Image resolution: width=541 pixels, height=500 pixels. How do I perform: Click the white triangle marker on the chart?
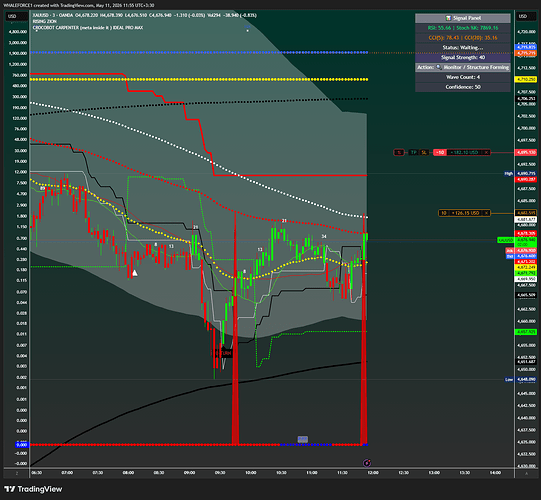[135, 273]
